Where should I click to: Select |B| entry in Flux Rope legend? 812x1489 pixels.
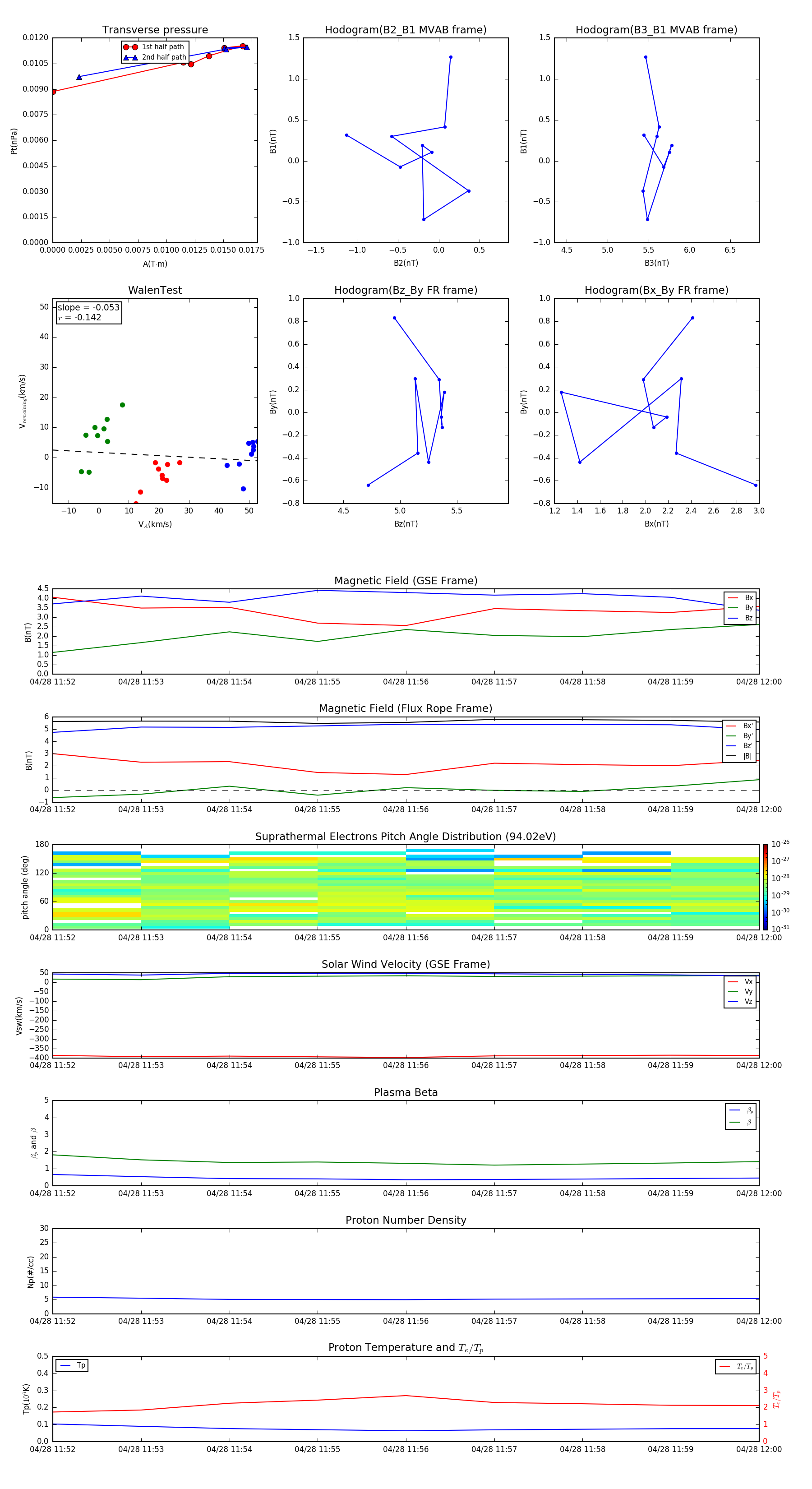pos(740,756)
